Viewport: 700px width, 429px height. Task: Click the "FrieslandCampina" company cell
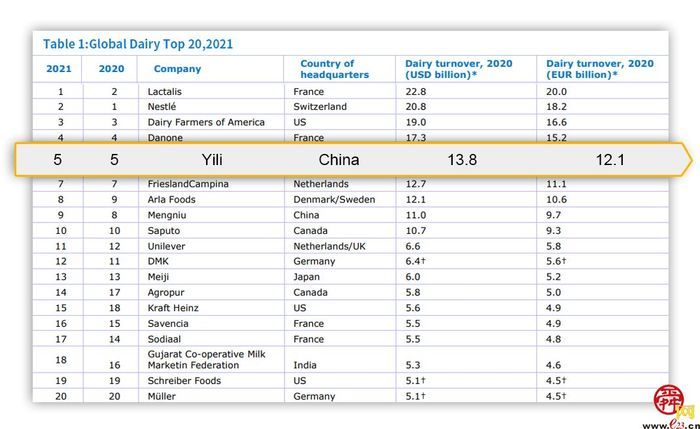(188, 184)
